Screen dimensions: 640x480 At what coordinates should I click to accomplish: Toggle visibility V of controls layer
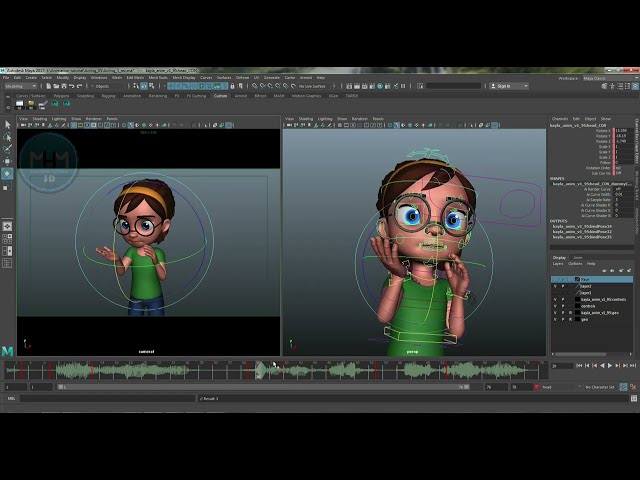pos(555,306)
